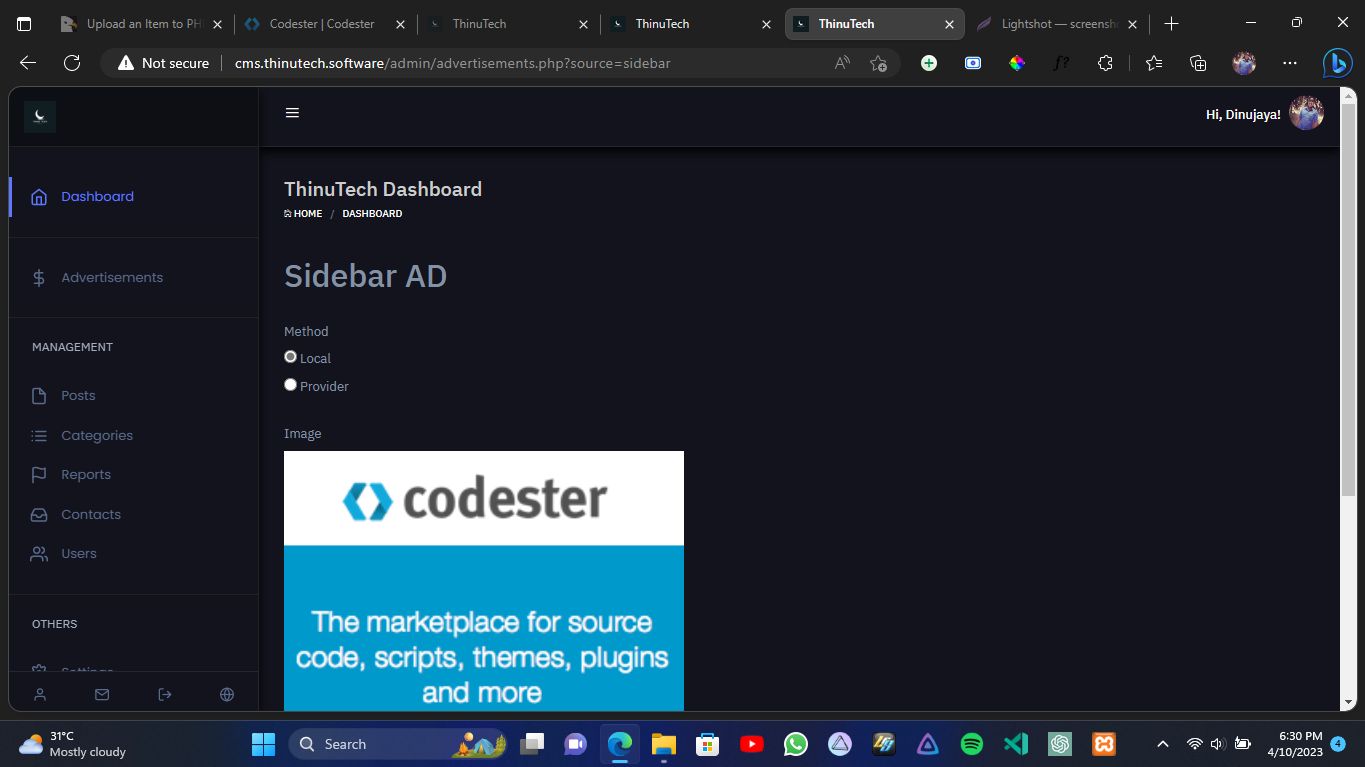The width and height of the screenshot is (1365, 767).
Task: Open the weather widget on taskbar
Action: pos(72,744)
